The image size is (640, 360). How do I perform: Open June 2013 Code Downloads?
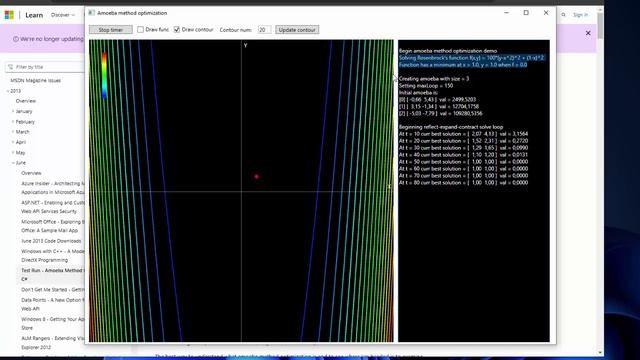(x=51, y=241)
